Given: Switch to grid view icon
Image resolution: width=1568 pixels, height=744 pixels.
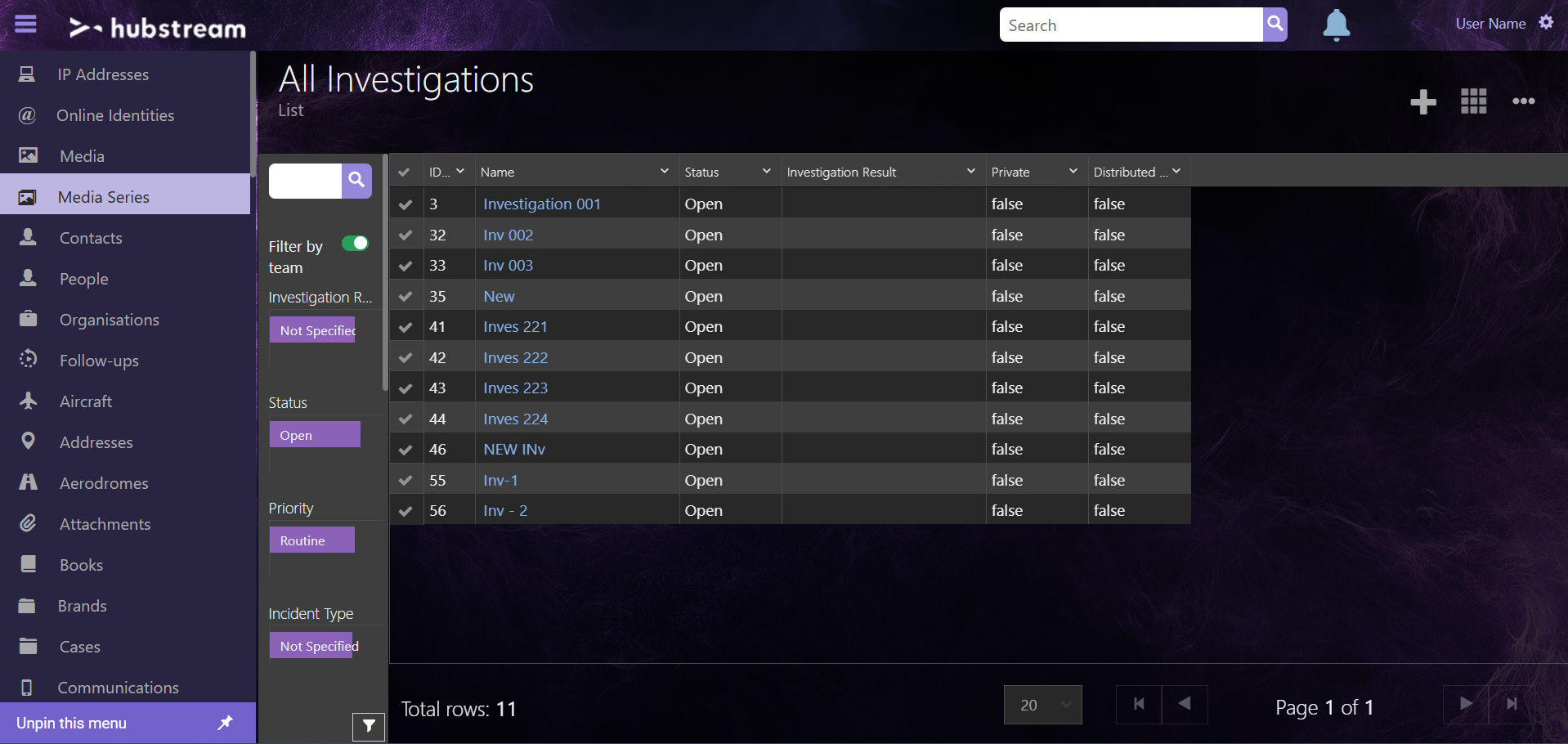Looking at the screenshot, I should click(x=1473, y=101).
